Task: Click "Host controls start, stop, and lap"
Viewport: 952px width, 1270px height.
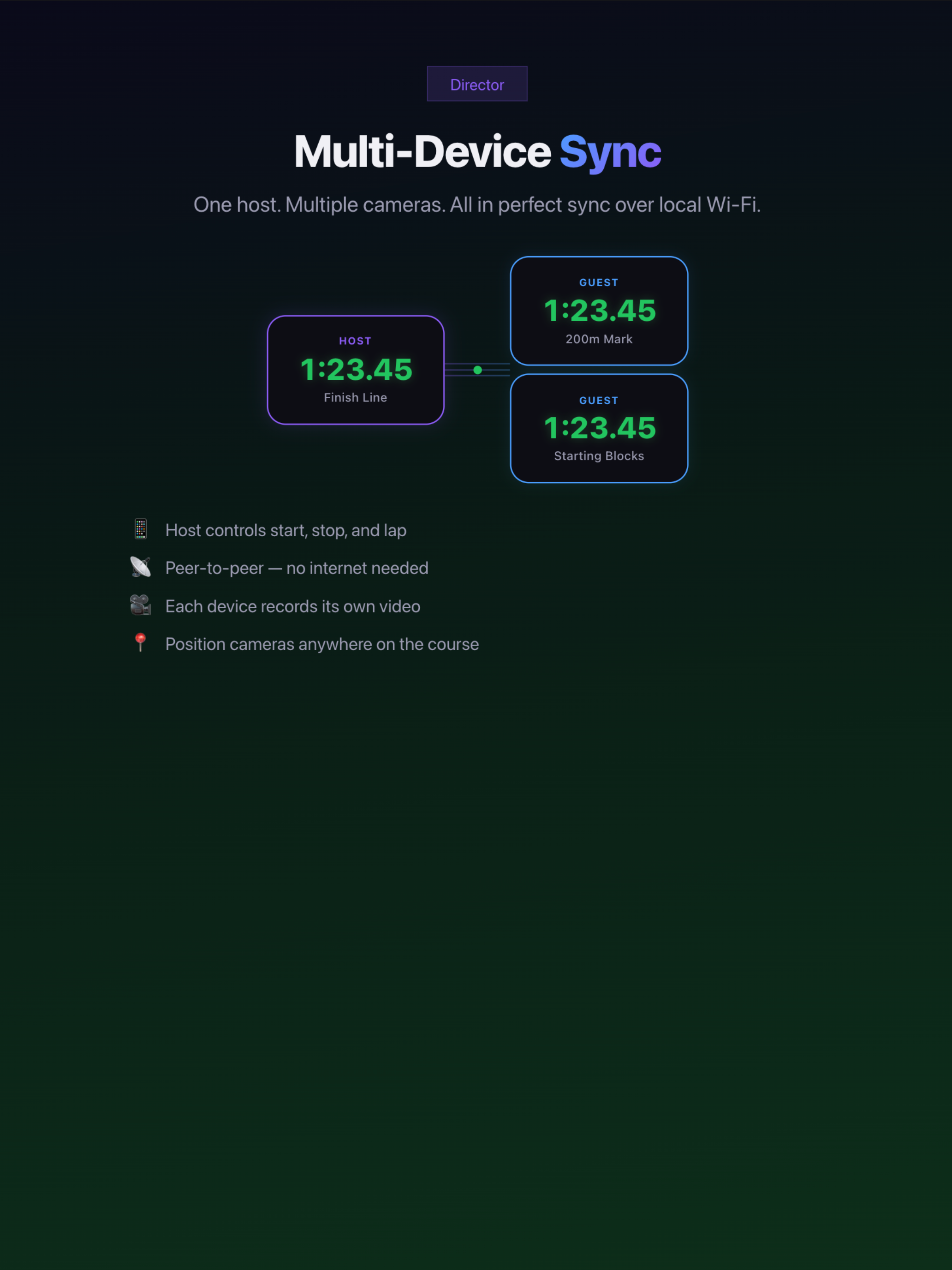Action: (286, 530)
